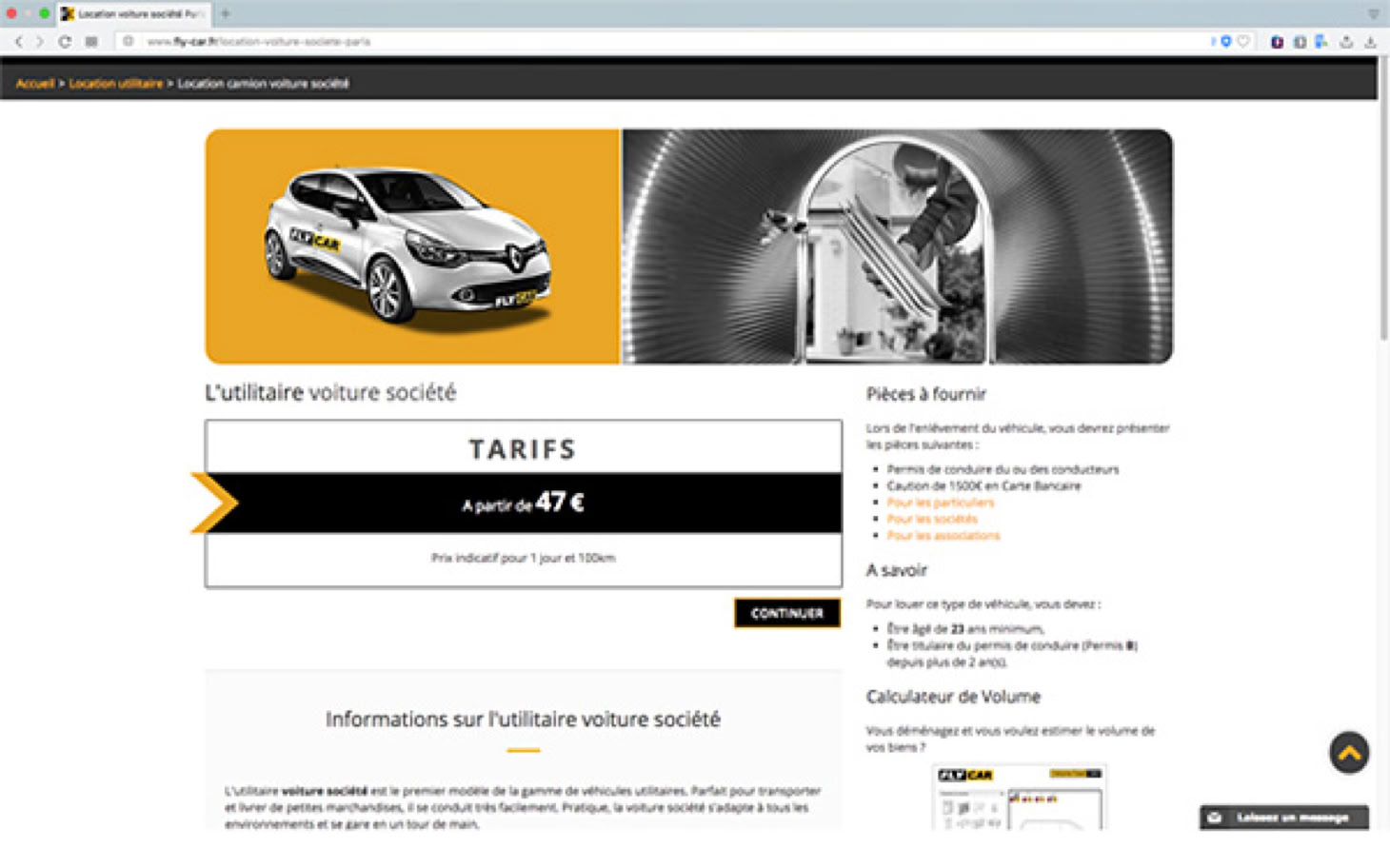Bookmark page with the heart icon

coord(1243,42)
